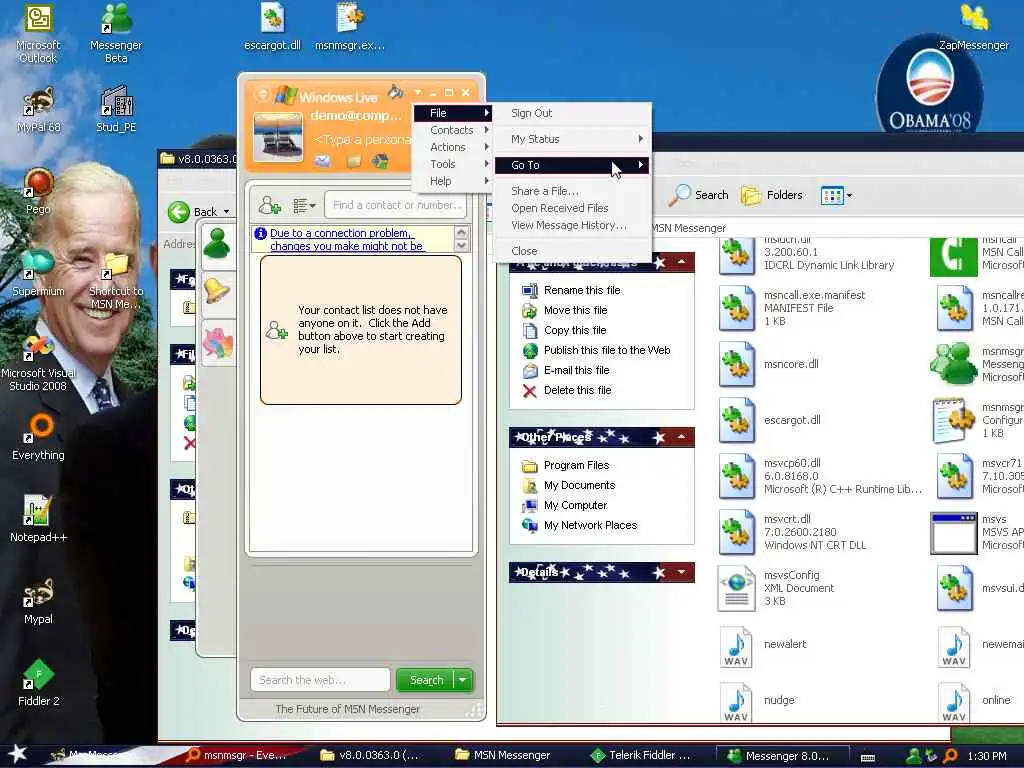Open Actions menu in Messenger

(x=452, y=147)
